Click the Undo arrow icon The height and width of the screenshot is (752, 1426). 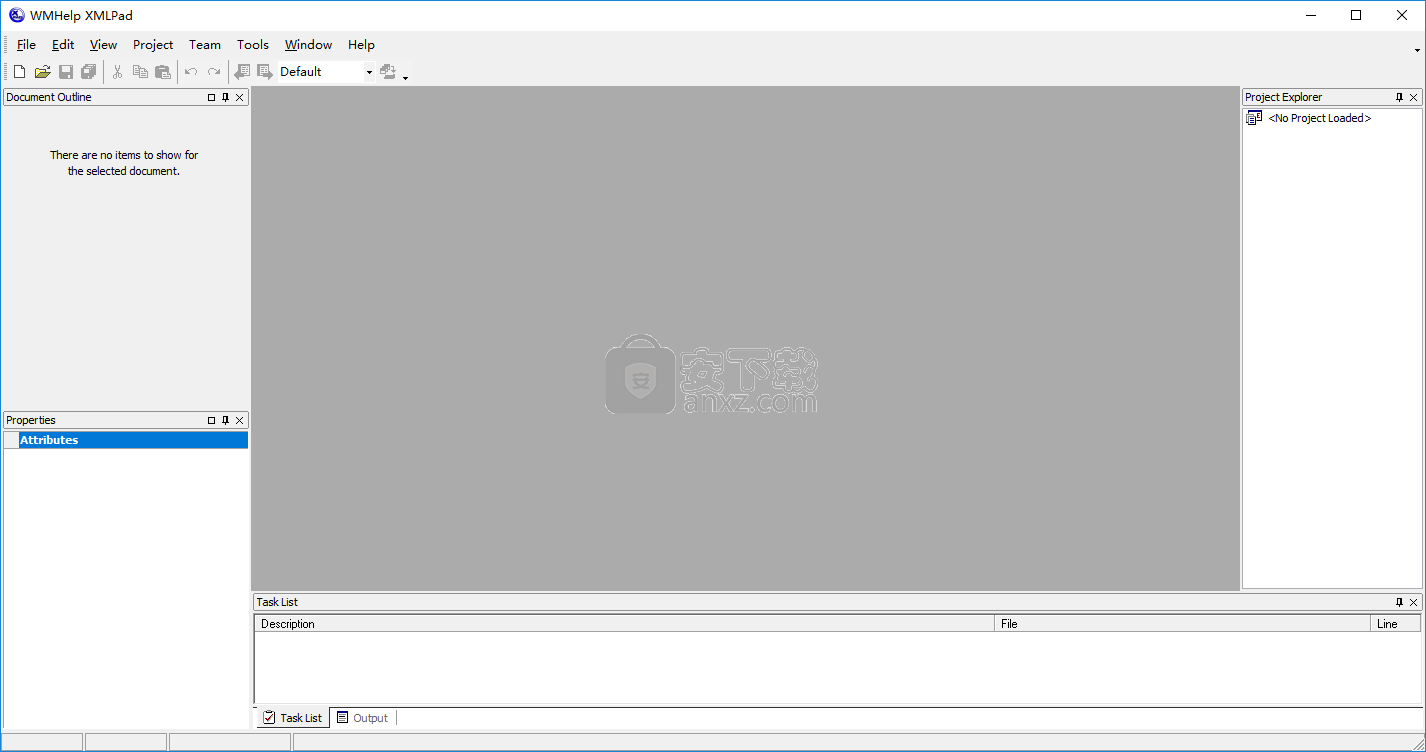click(x=191, y=72)
